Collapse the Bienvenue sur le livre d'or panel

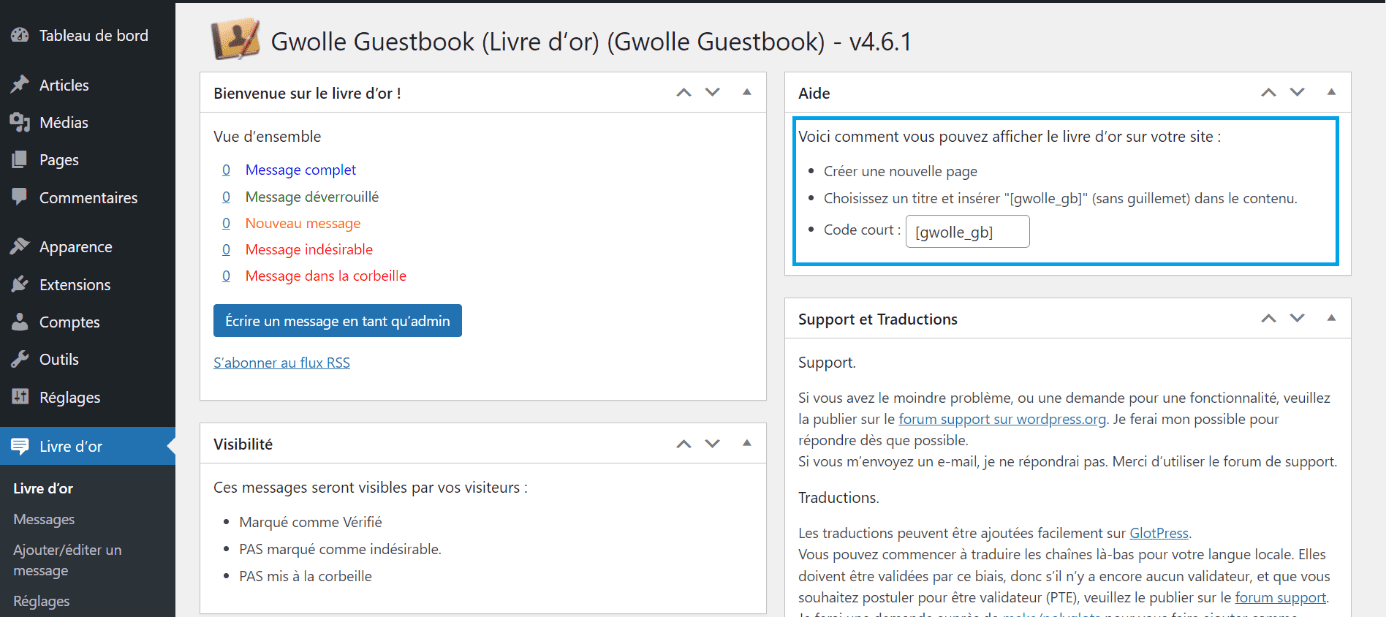pos(746,93)
